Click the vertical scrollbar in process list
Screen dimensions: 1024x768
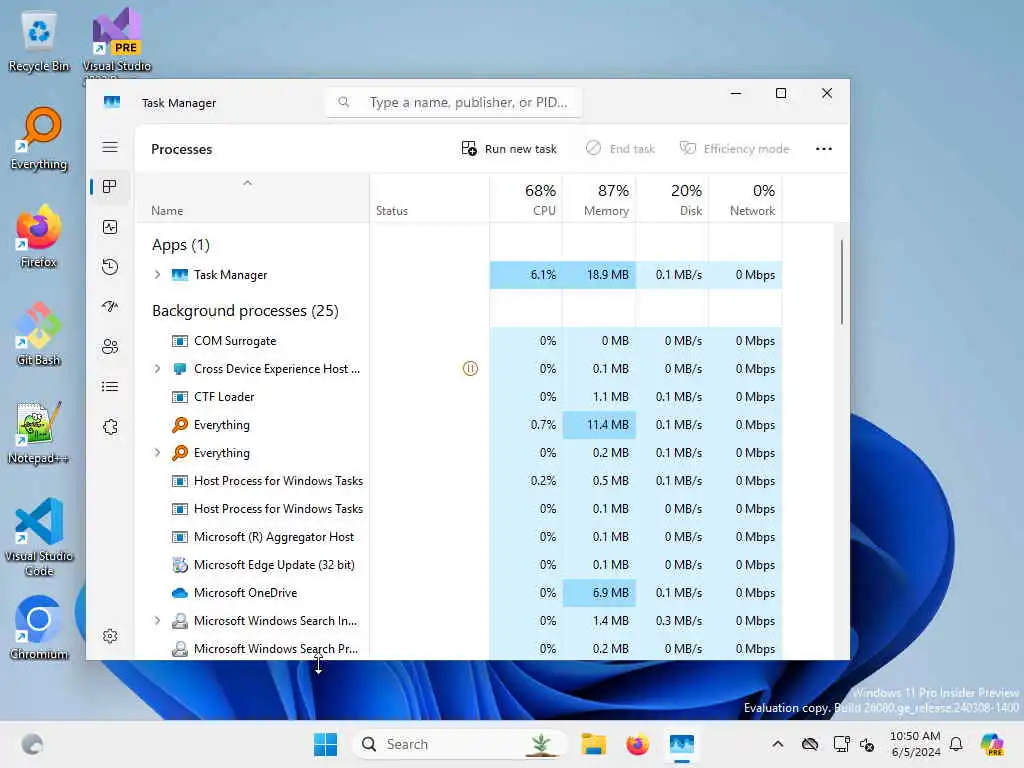841,281
